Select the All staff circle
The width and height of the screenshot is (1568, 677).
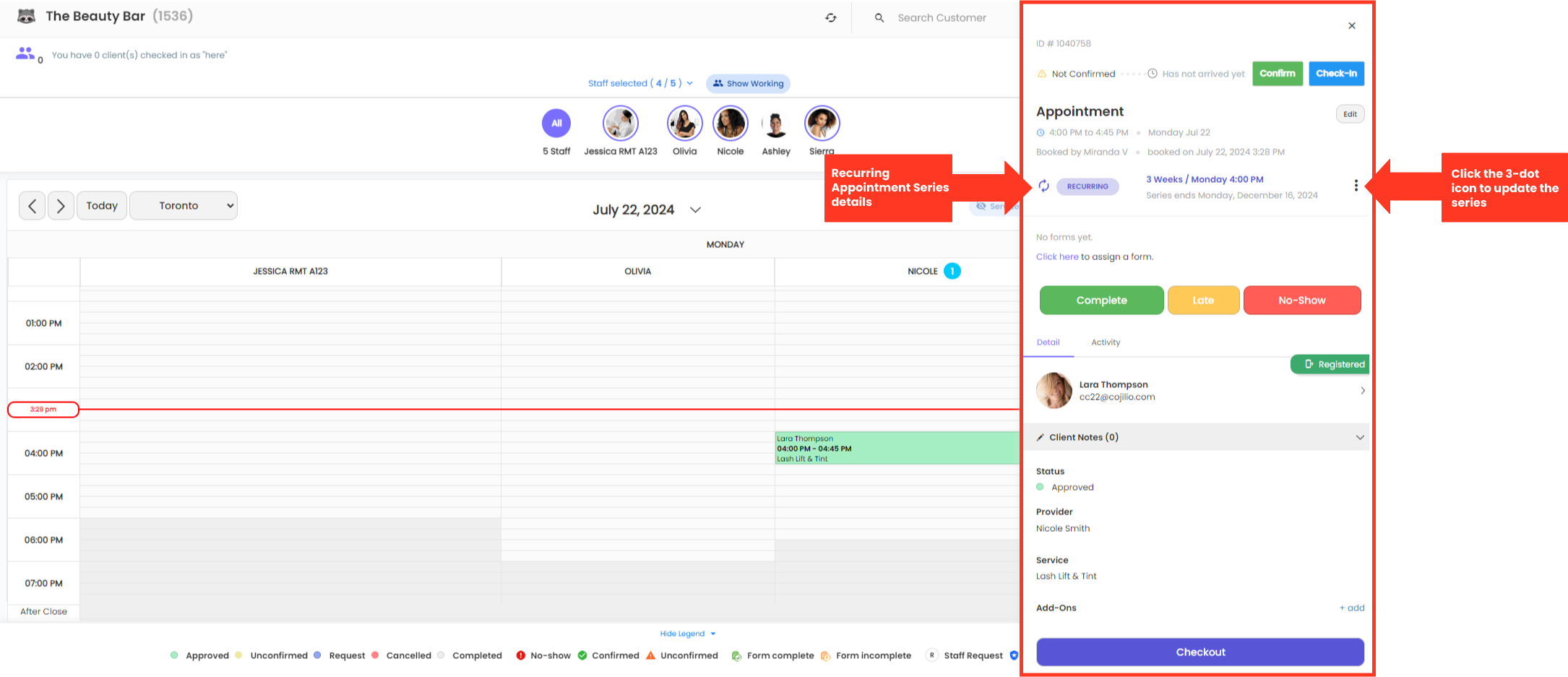click(556, 123)
